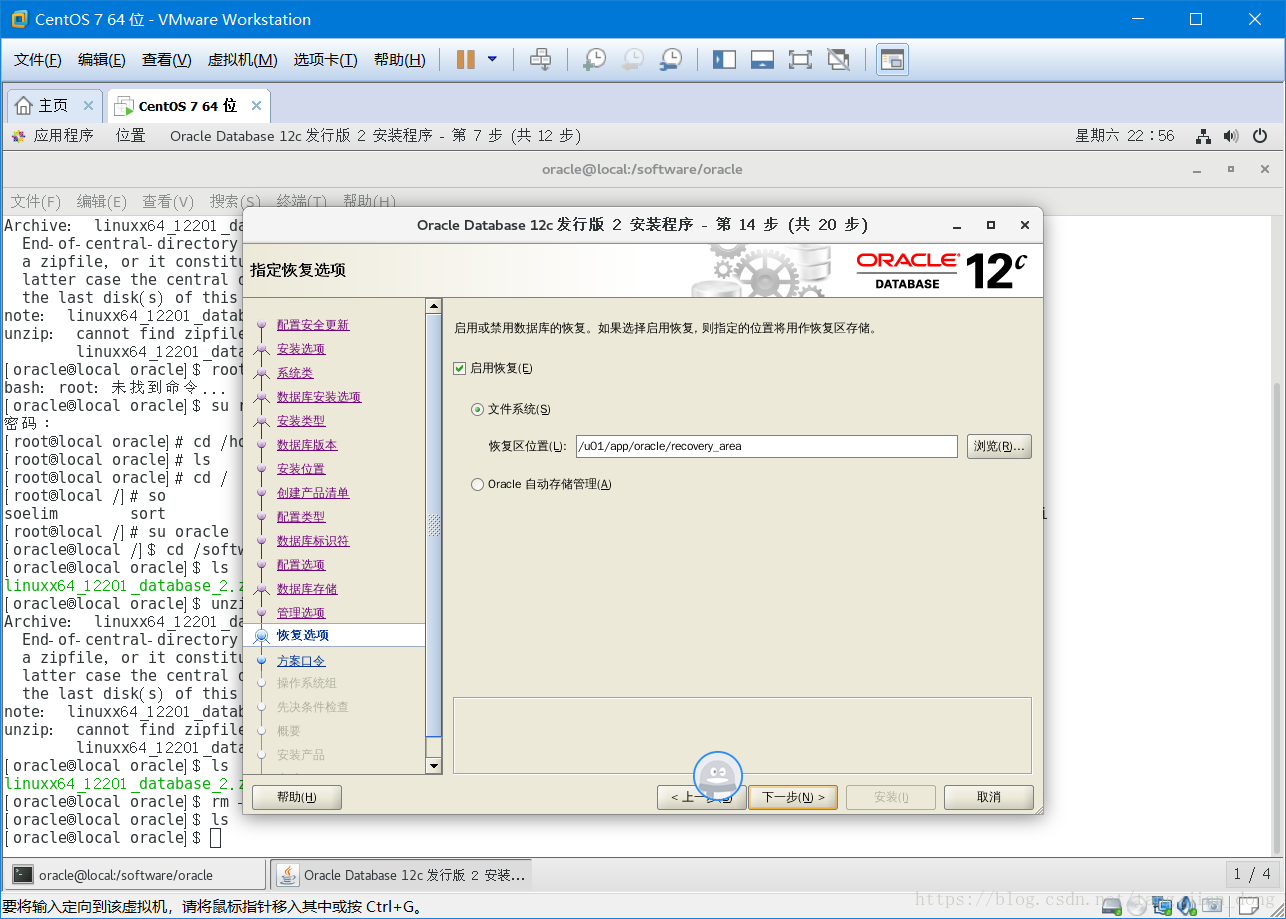Toggle the library sidebar view icon
Screen dimensions: 1286x919
coord(724,60)
